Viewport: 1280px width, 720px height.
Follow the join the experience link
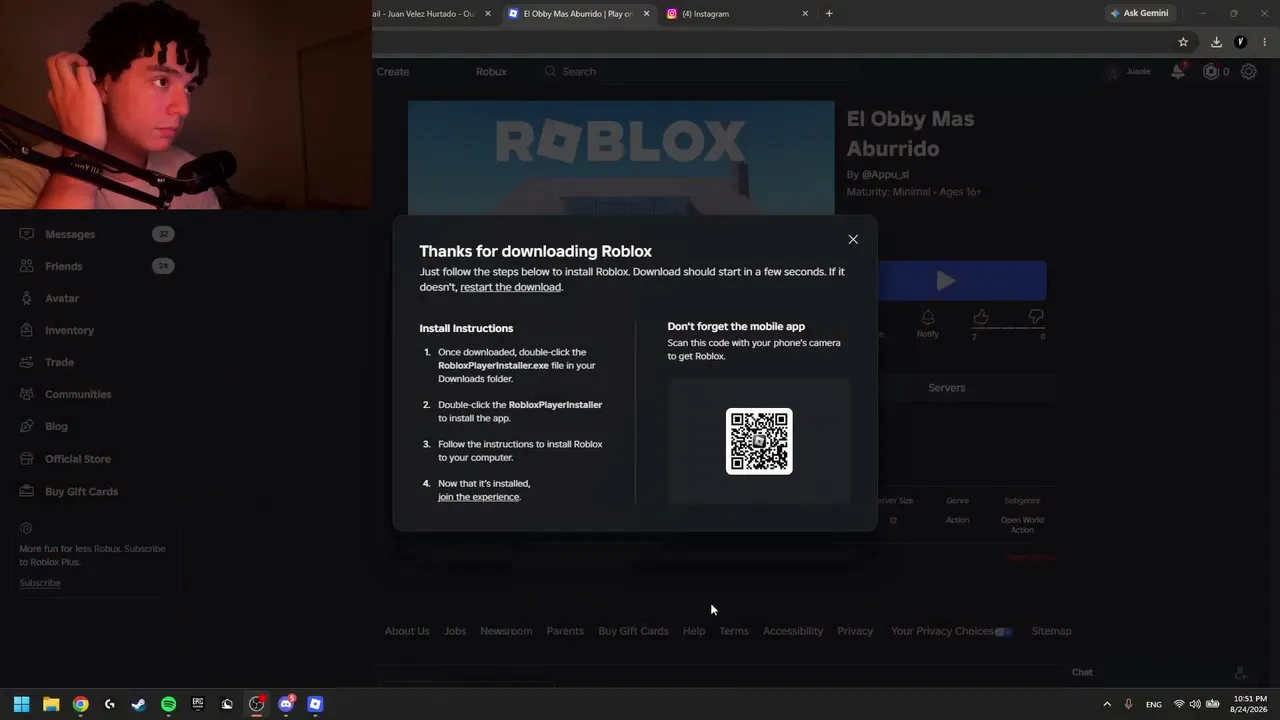(478, 497)
